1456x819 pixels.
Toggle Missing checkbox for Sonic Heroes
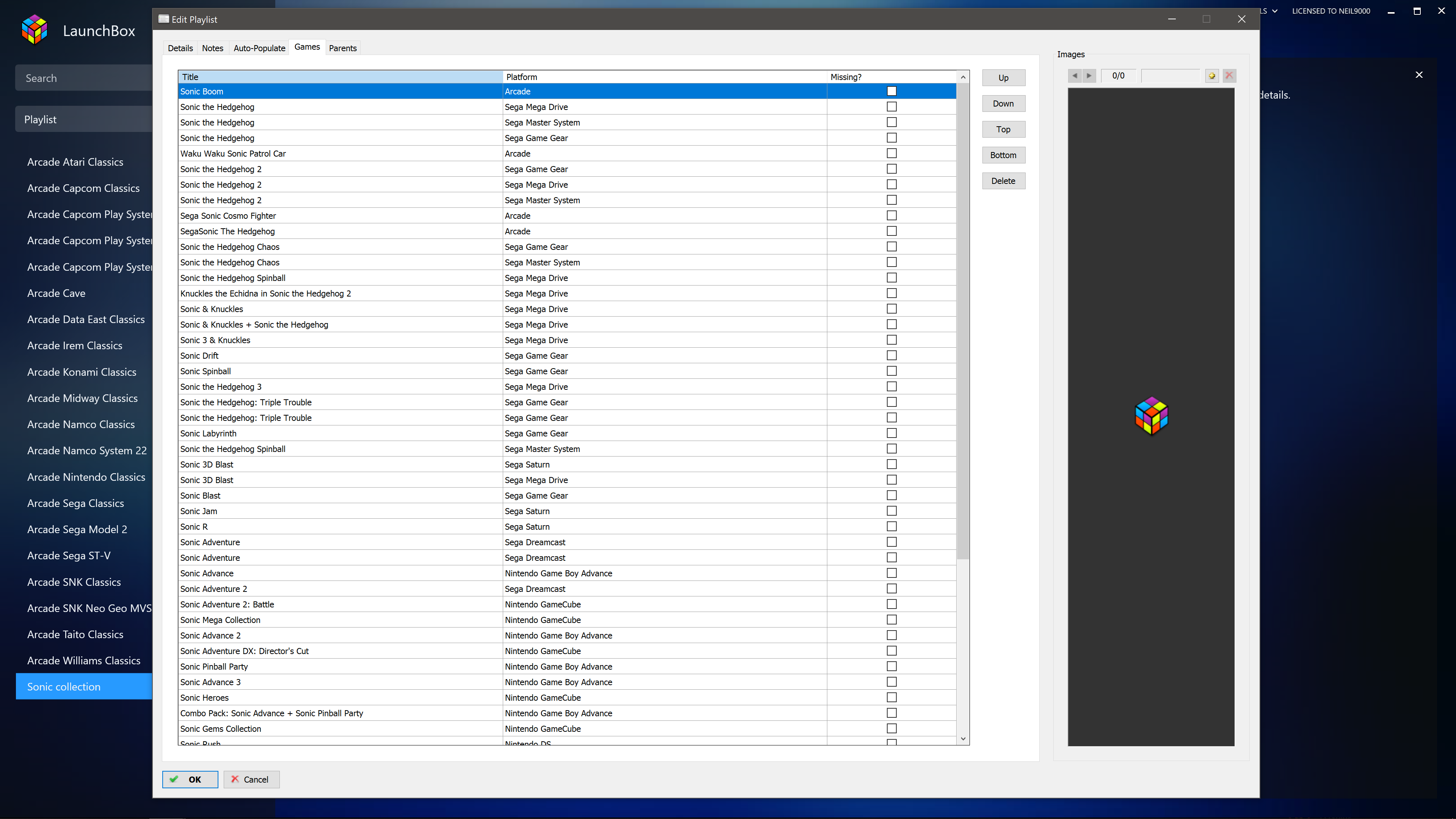pos(891,698)
